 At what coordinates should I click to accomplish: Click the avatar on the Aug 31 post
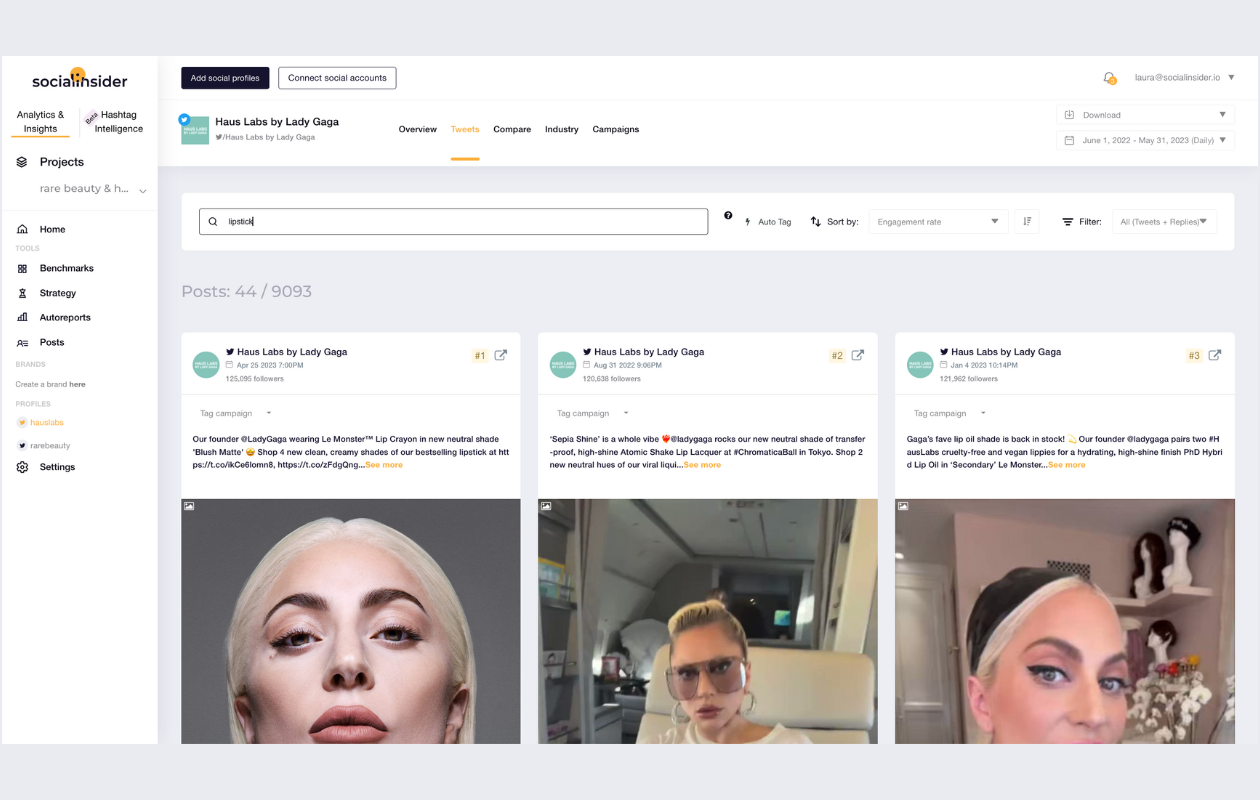[563, 364]
